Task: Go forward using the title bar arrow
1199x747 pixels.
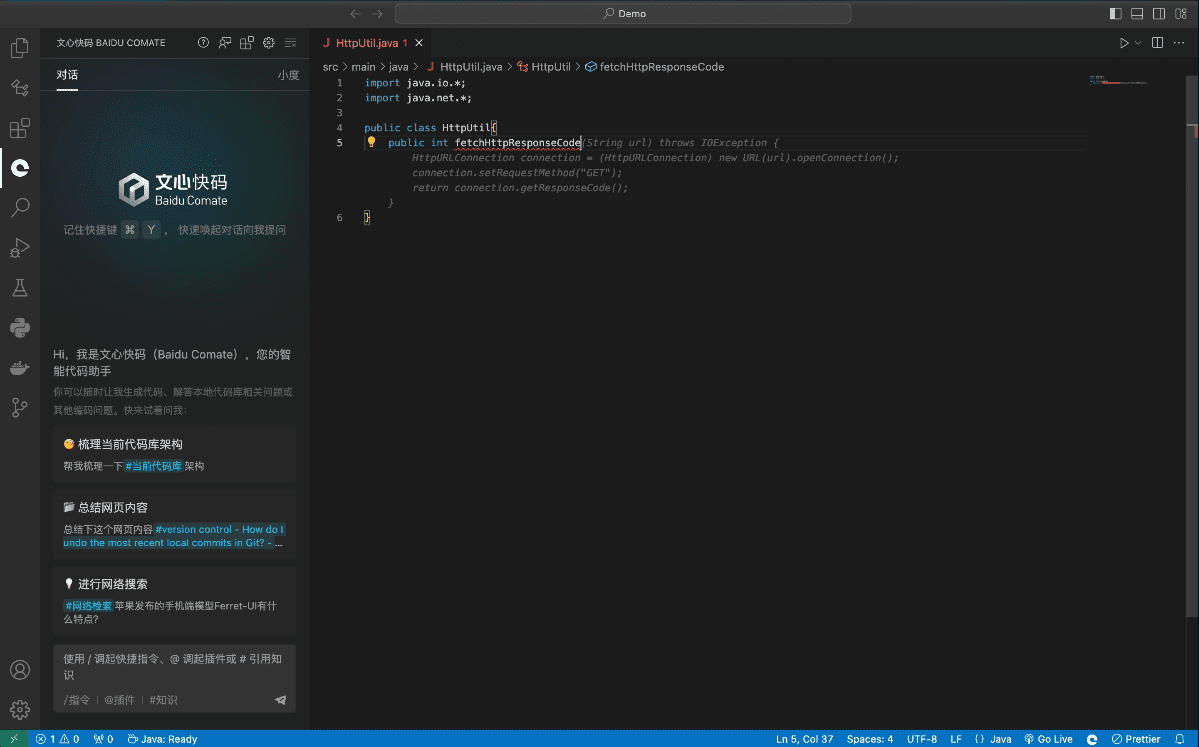Action: click(377, 14)
